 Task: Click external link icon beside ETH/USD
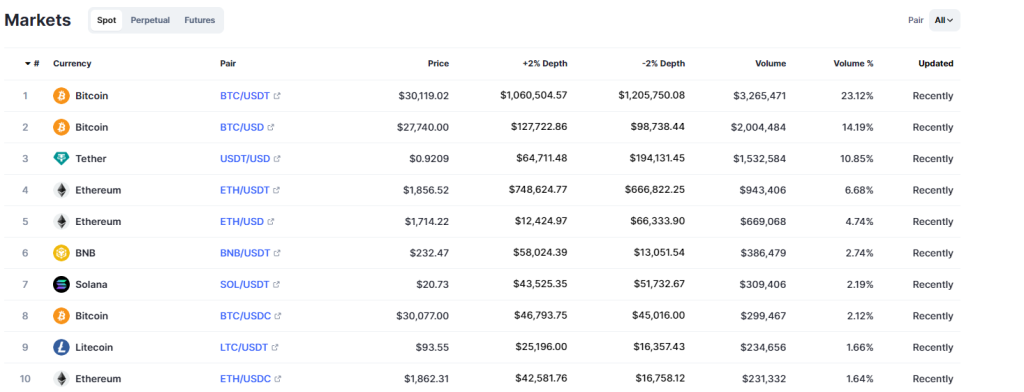271,221
